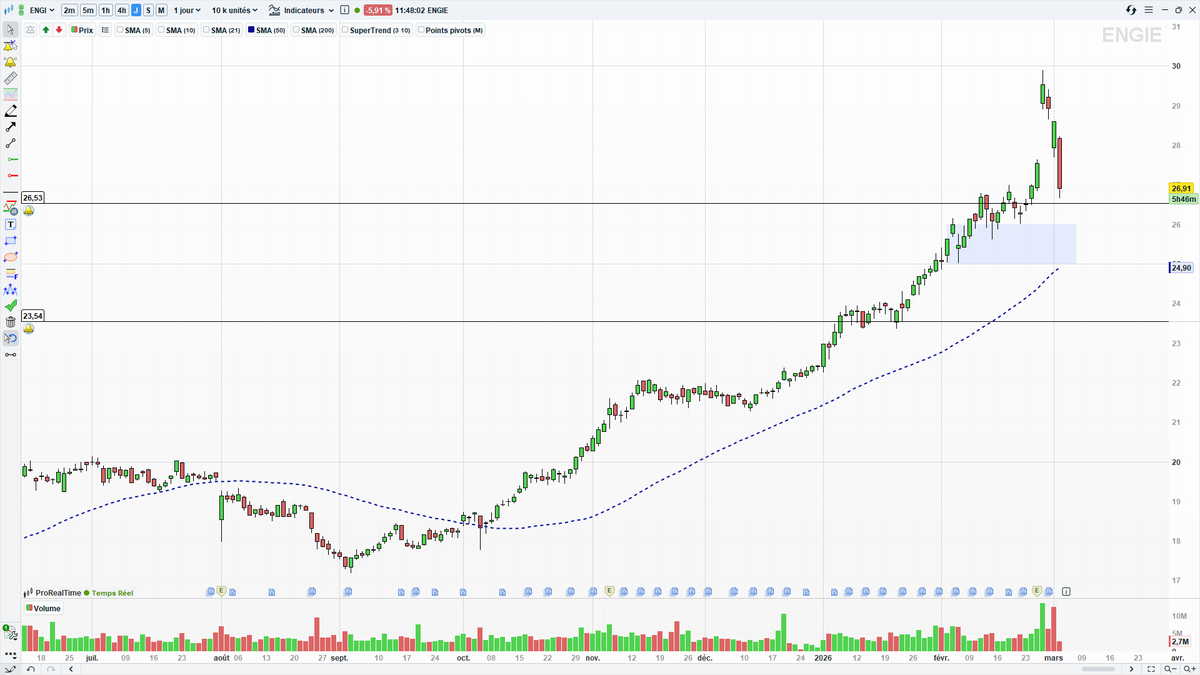The image size is (1200, 675).
Task: Click the info icon beside Indicateurs
Action: coord(344,10)
